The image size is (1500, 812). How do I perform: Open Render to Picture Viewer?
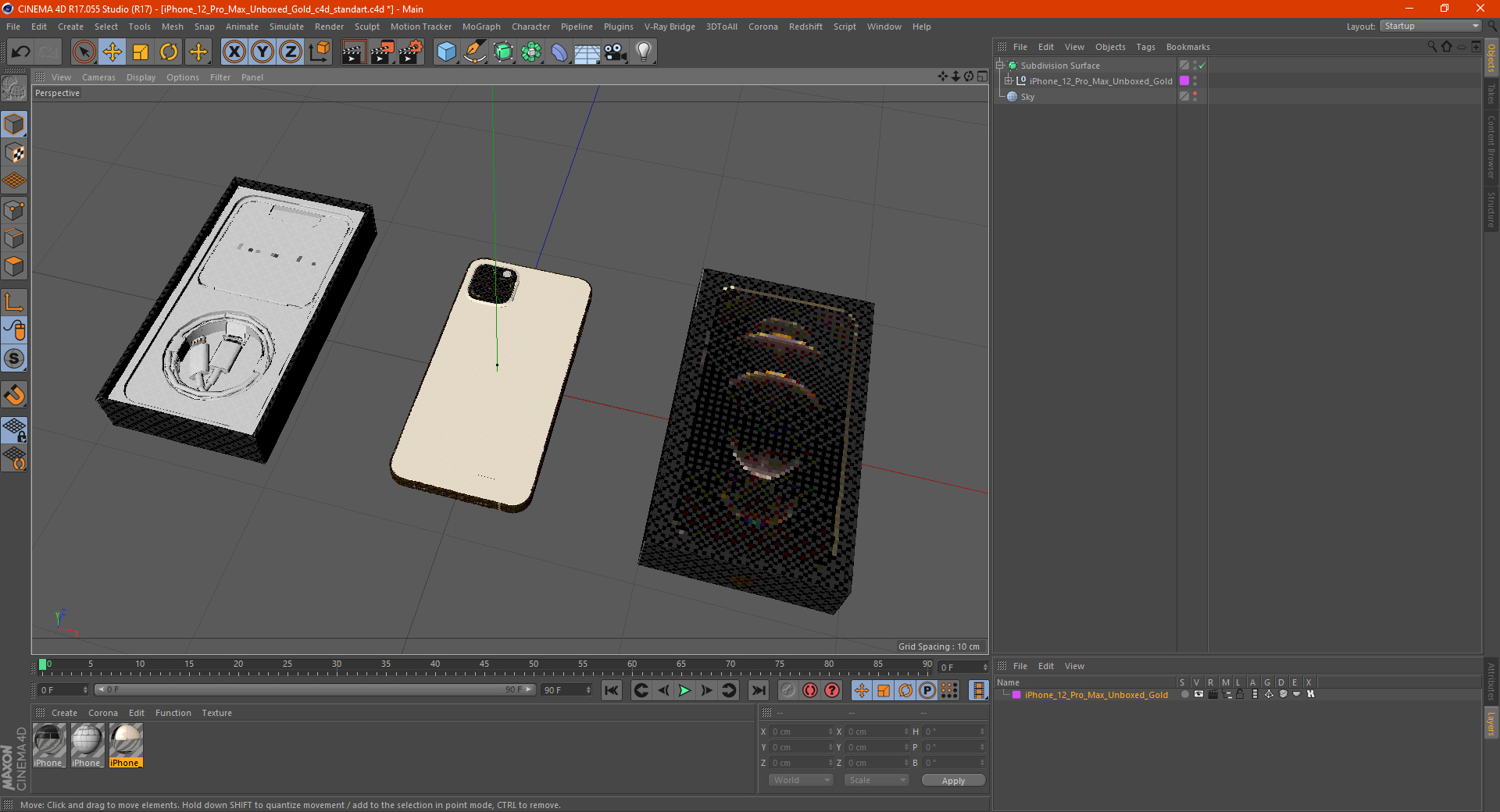[x=382, y=52]
